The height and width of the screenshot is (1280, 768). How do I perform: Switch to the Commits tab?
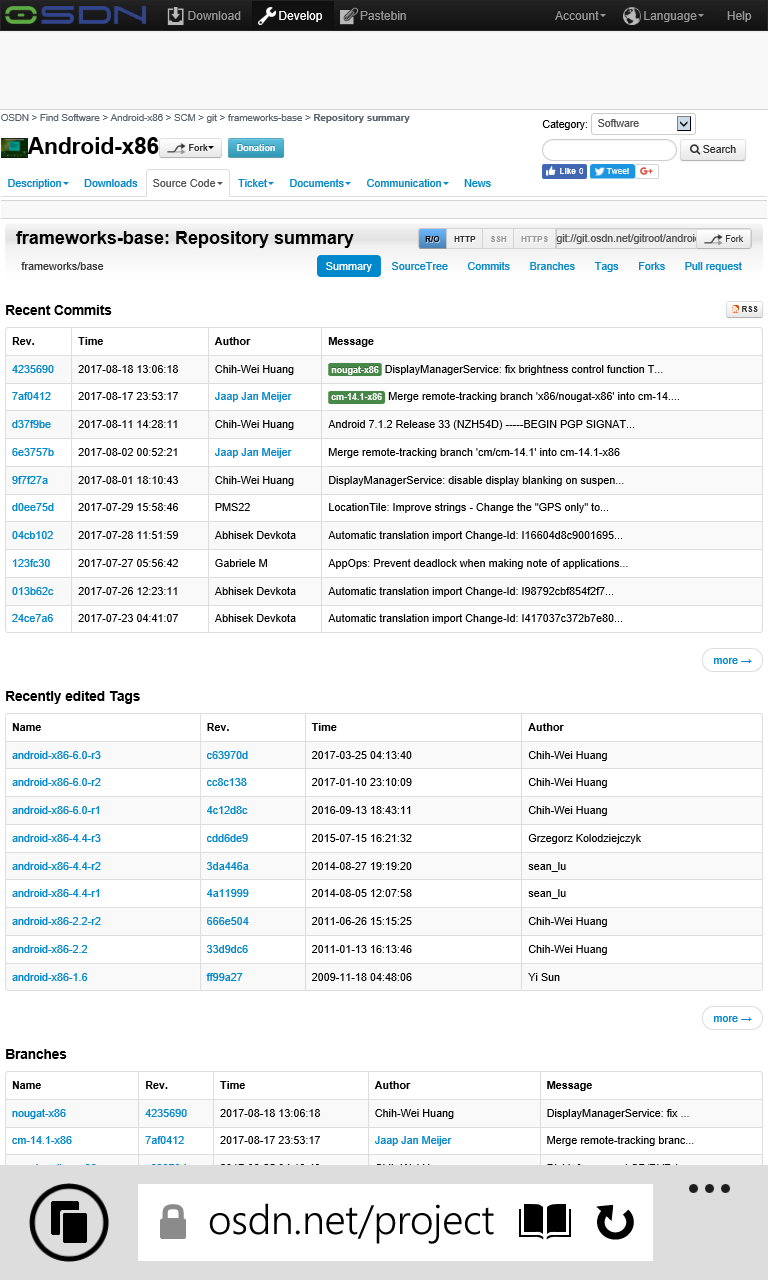click(x=489, y=266)
